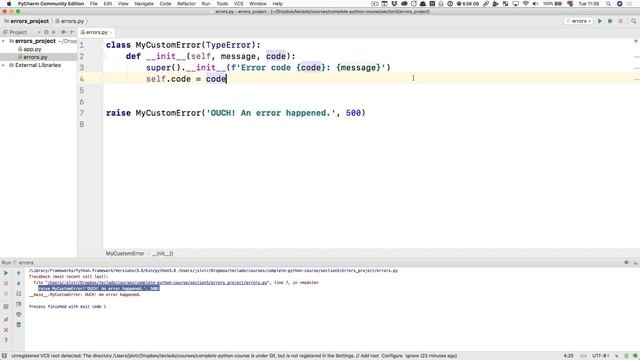
Task: Rerun errors using green play in Run panel
Action: tap(6, 273)
